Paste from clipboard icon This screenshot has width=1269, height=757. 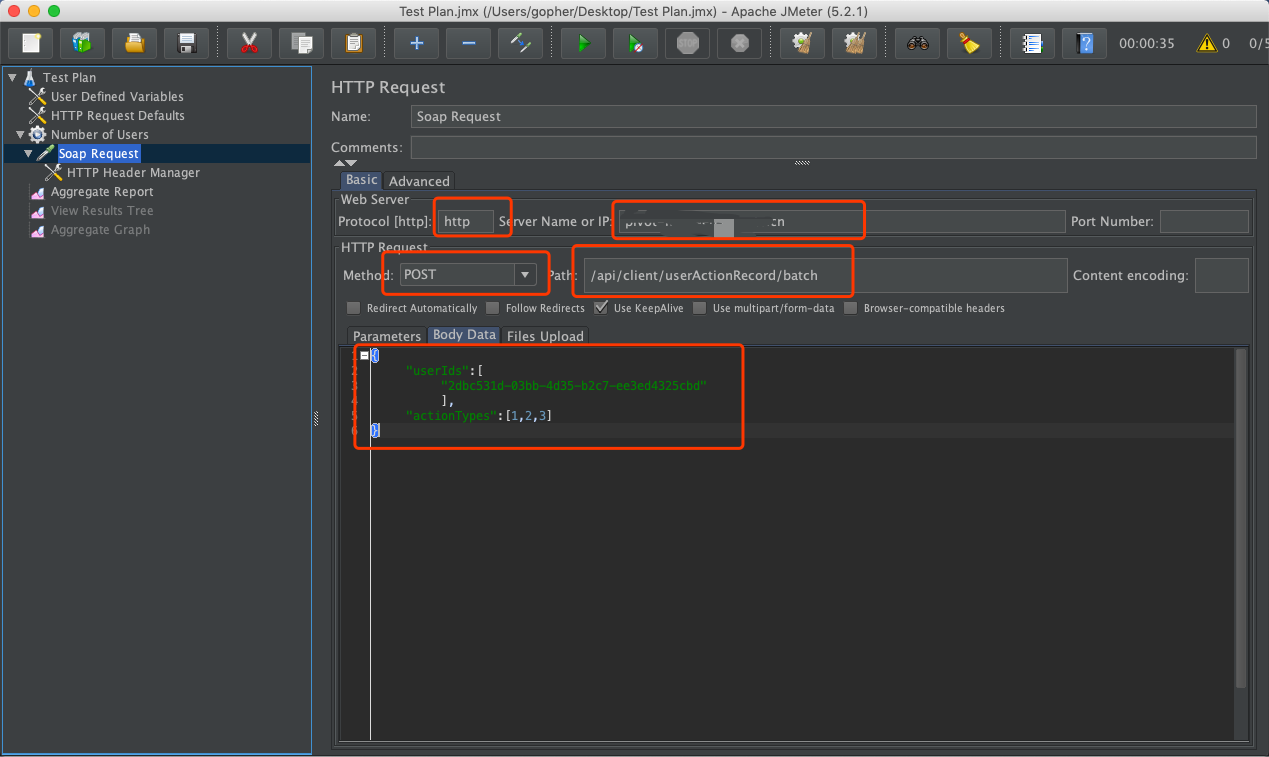coord(354,43)
